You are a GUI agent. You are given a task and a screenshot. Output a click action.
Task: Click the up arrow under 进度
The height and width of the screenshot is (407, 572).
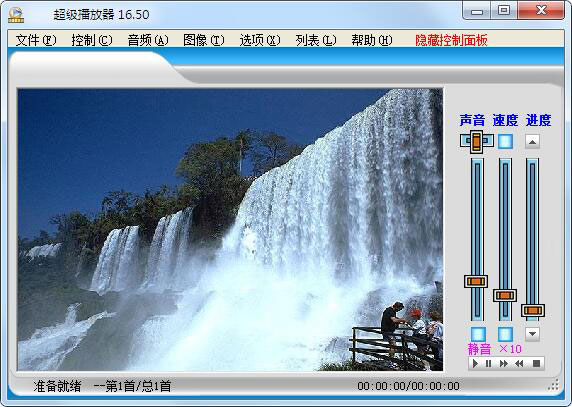coord(532,142)
